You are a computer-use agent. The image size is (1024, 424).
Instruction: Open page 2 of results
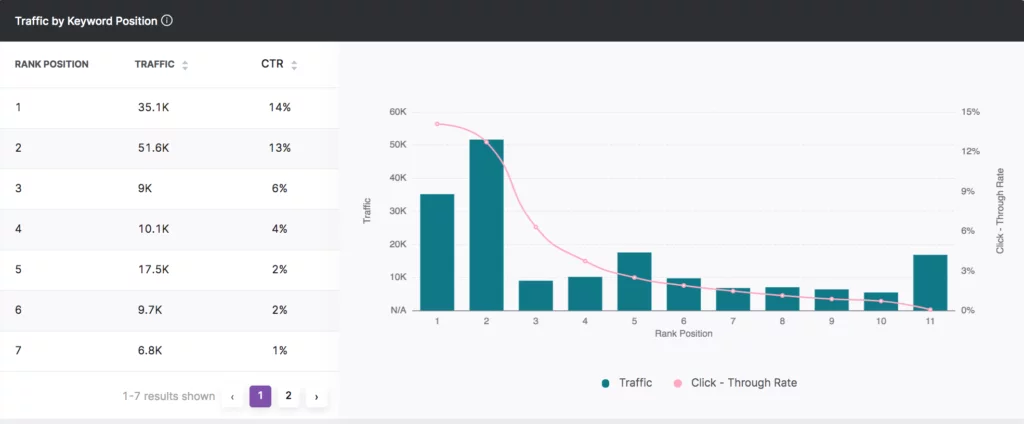point(288,396)
